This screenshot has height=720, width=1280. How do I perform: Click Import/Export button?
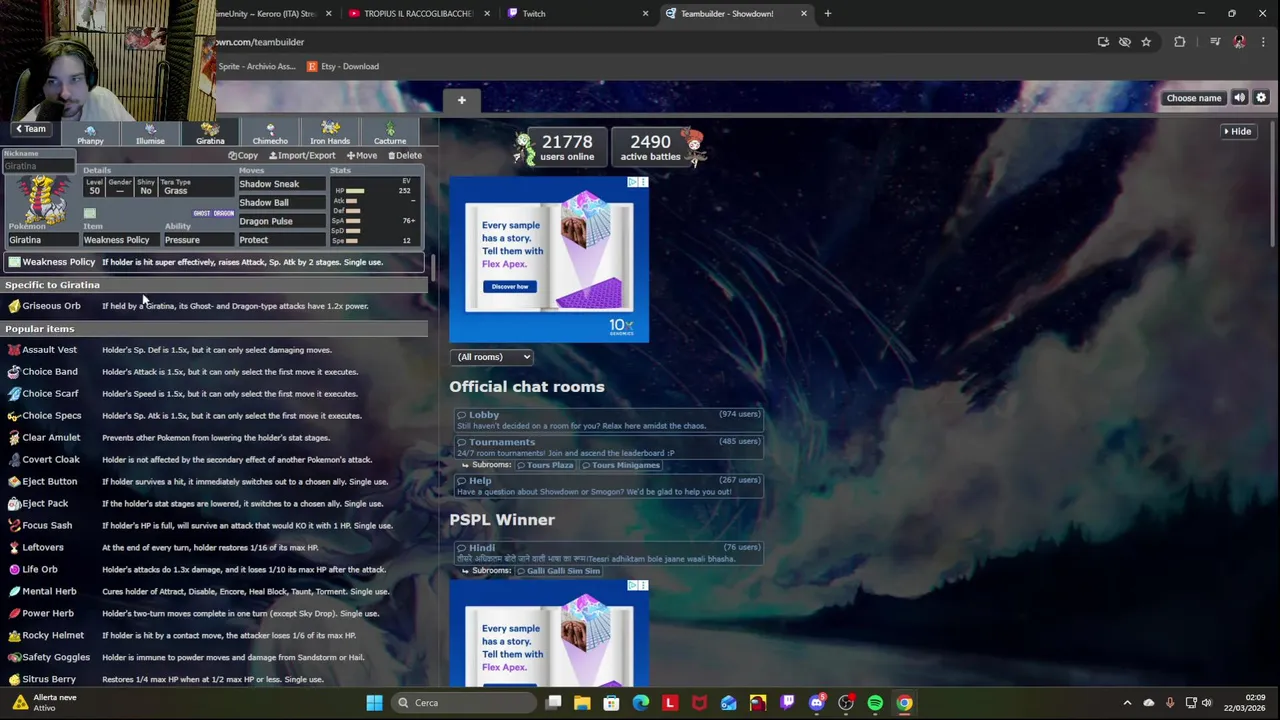302,156
